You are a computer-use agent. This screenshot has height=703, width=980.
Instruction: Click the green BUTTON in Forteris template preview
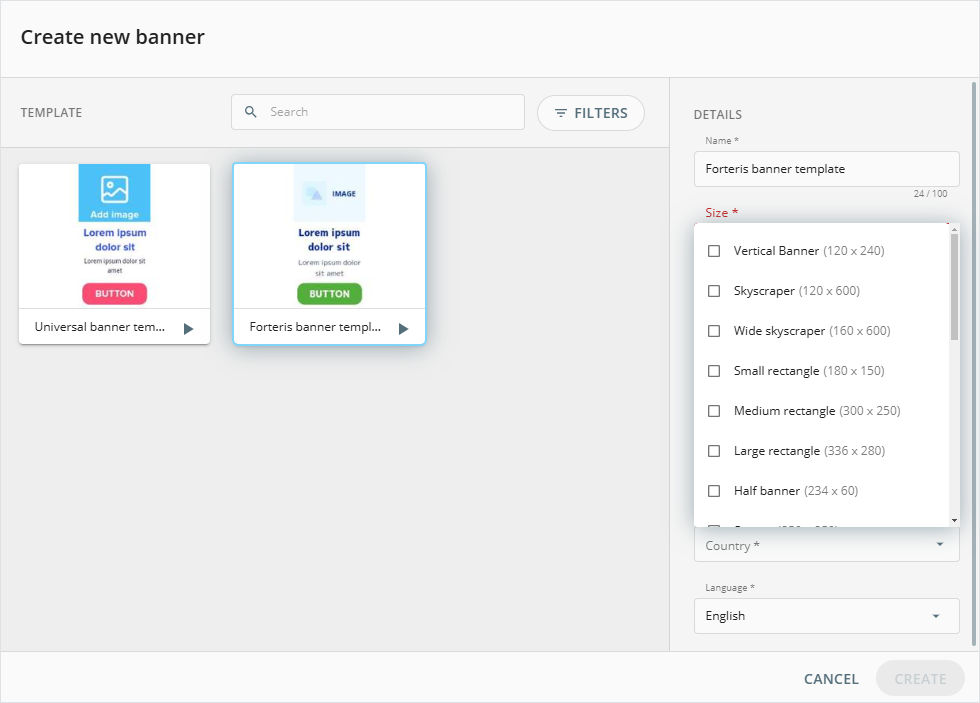(x=329, y=294)
